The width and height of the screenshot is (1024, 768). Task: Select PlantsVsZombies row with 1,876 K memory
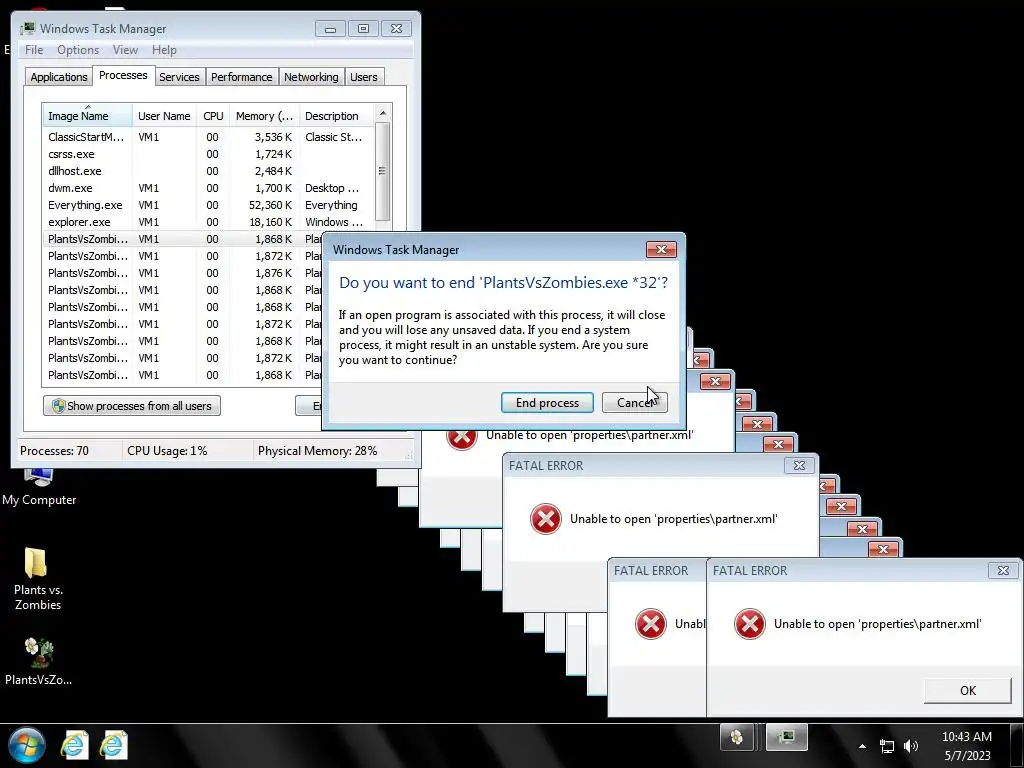[x=182, y=273]
